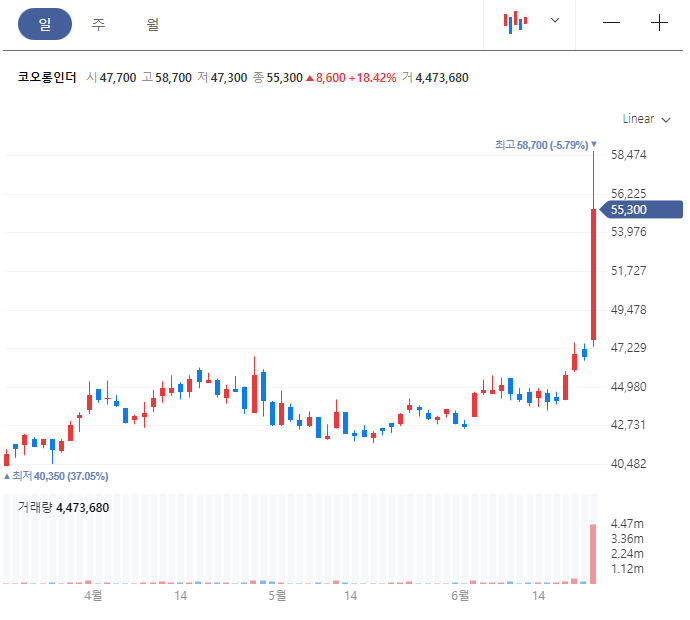
Task: Click the candlestick chart type icon
Action: point(515,22)
